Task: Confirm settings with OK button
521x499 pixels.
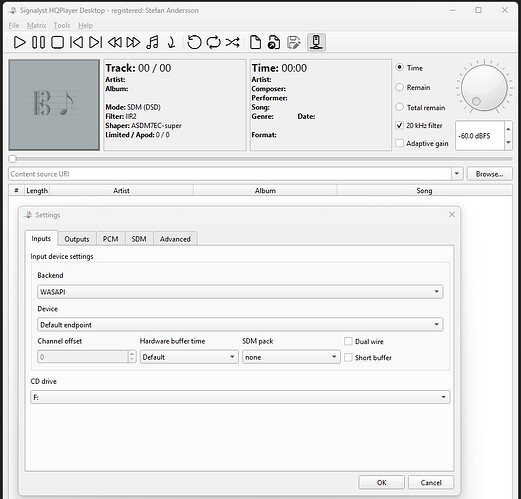Action: point(381,482)
